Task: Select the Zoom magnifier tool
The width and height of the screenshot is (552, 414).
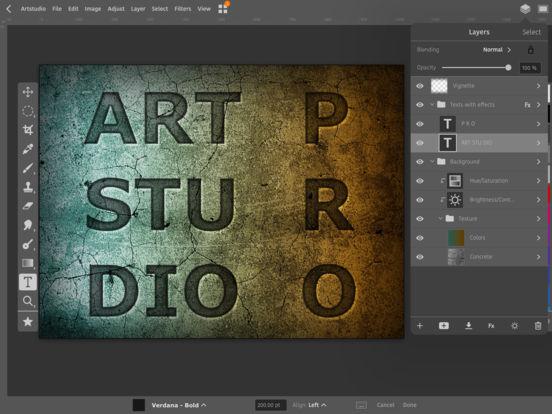Action: coord(28,301)
